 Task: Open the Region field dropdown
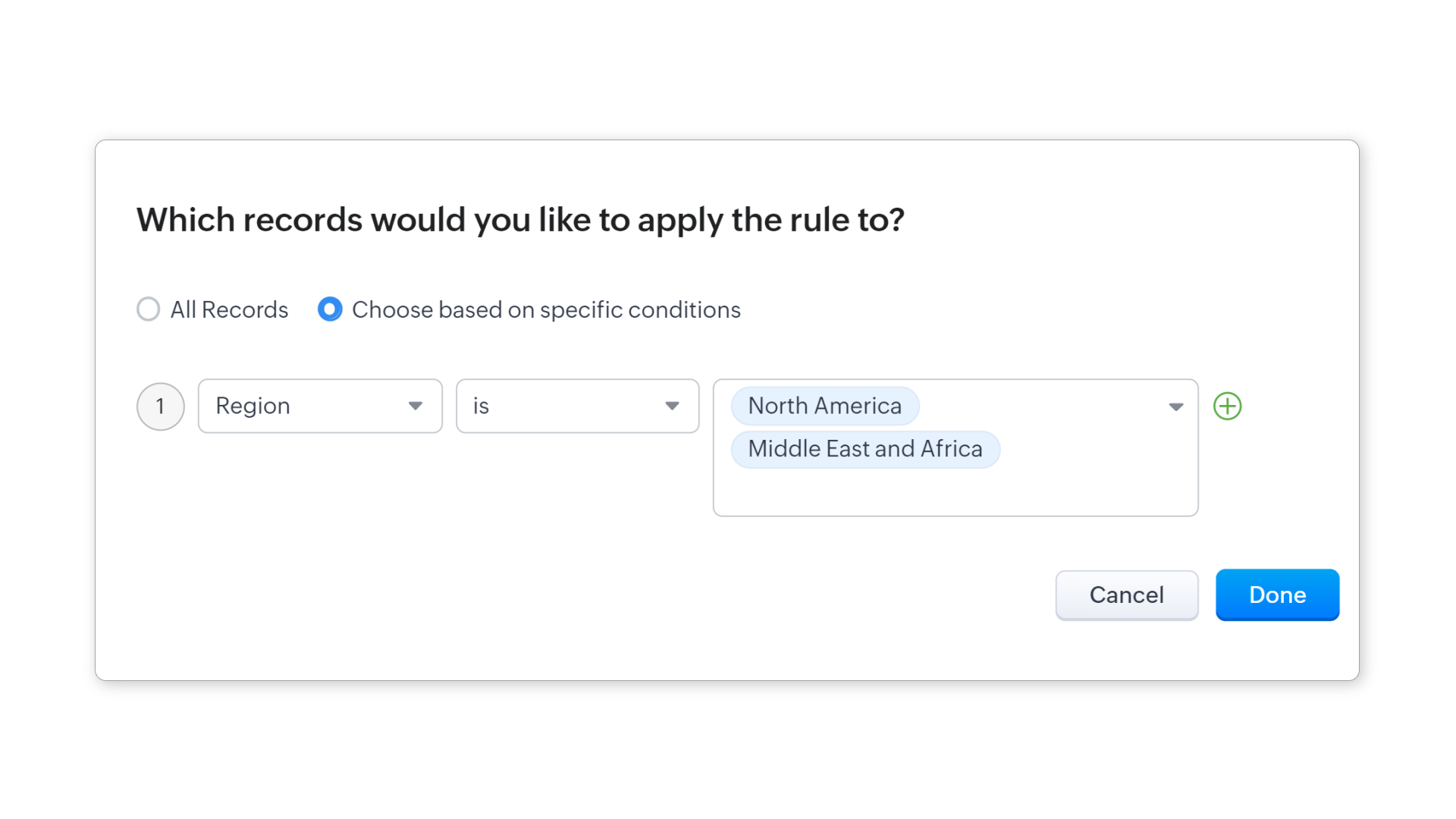click(x=319, y=406)
